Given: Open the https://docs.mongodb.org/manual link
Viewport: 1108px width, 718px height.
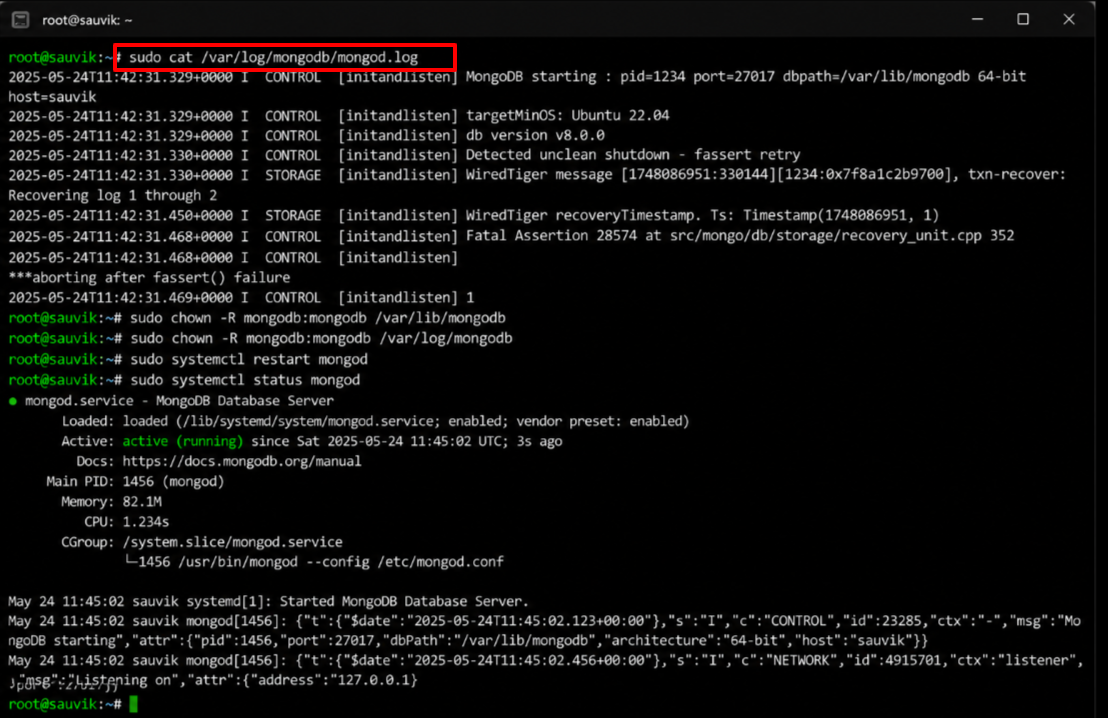Looking at the screenshot, I should (x=242, y=461).
